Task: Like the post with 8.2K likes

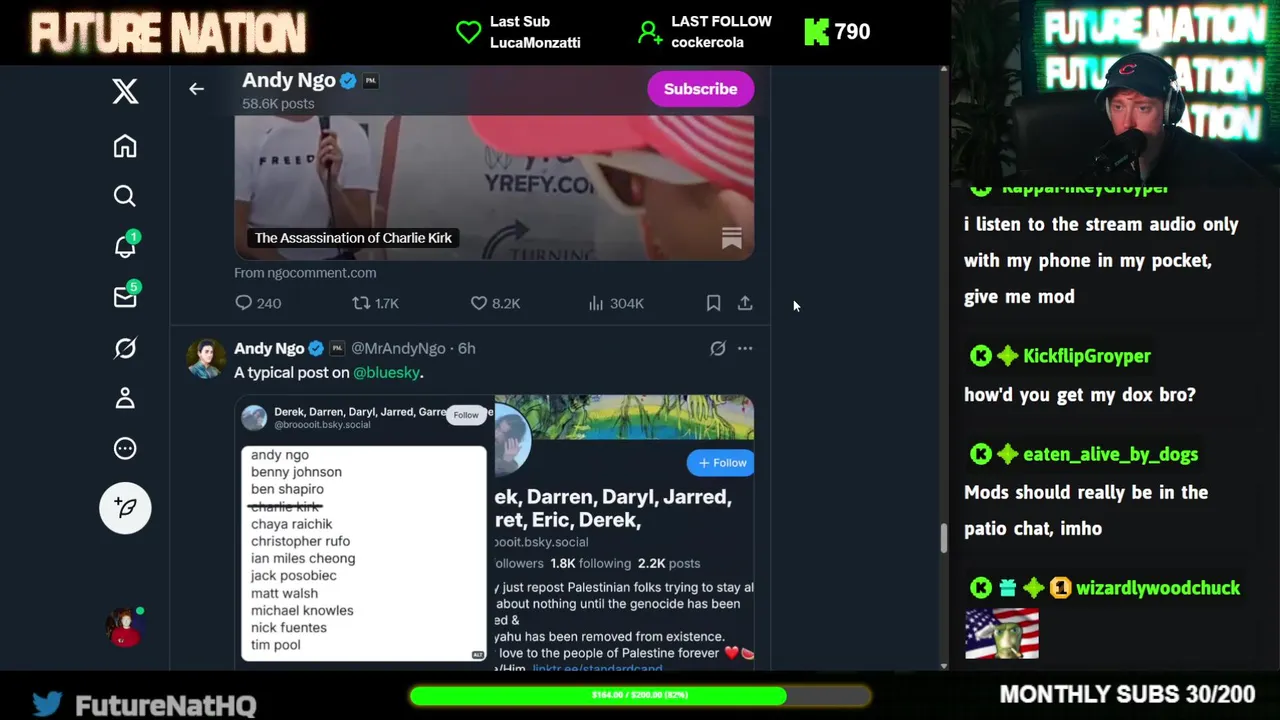Action: [495, 303]
